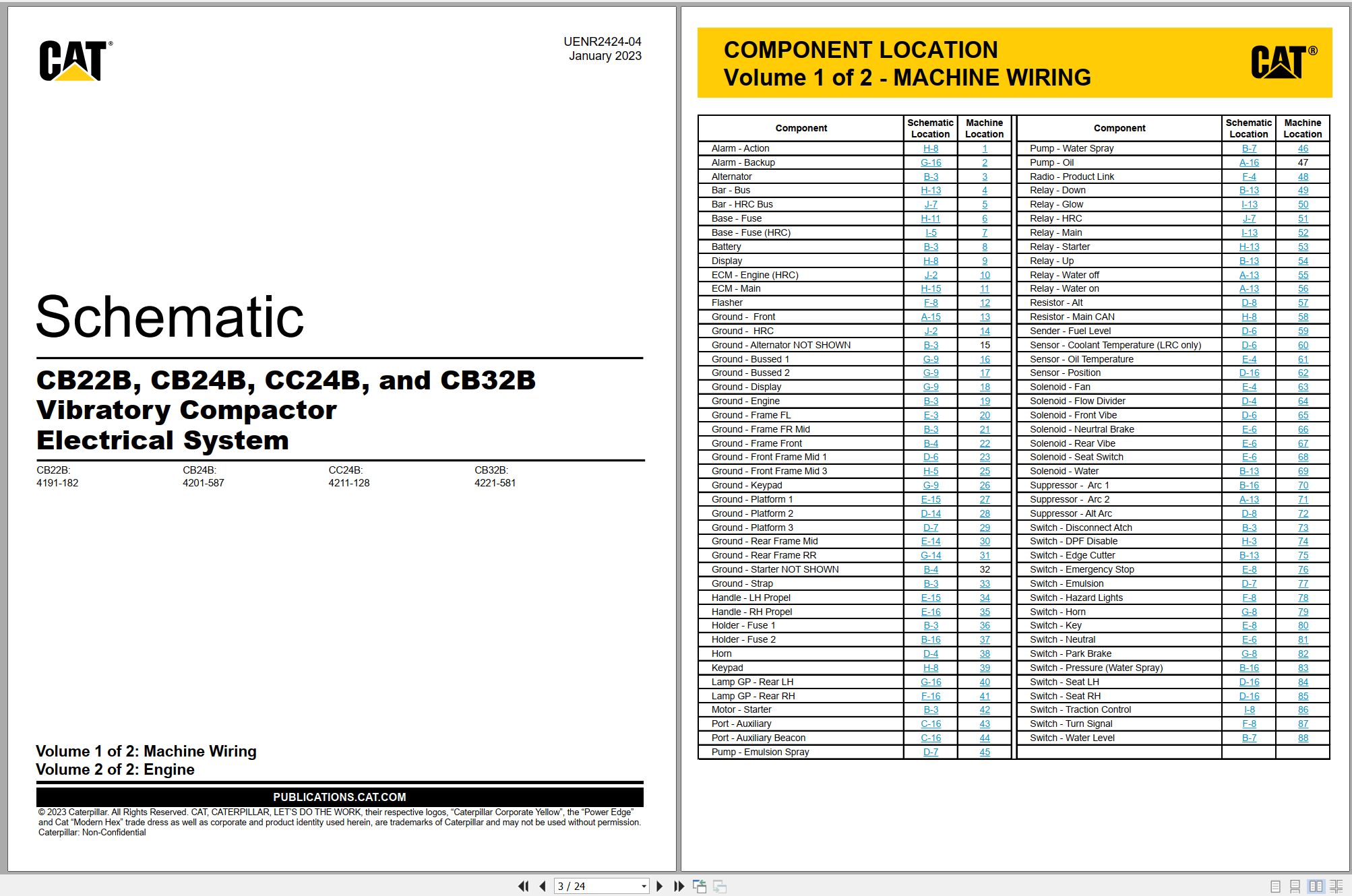The image size is (1352, 896).
Task: Open H-15 link for ECM - Main
Action: pyautogui.click(x=931, y=289)
